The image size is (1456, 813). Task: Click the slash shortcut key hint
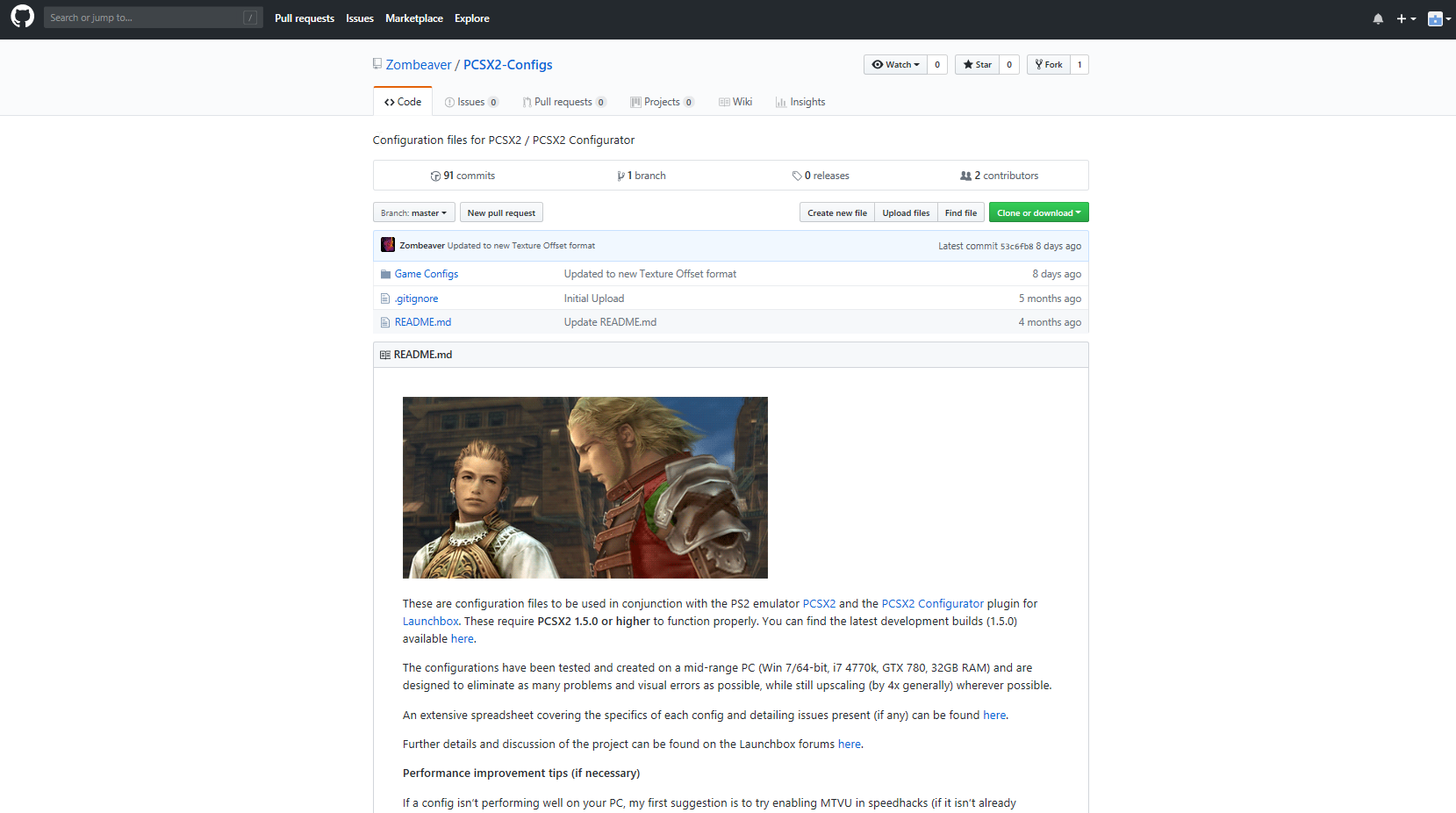coord(250,18)
